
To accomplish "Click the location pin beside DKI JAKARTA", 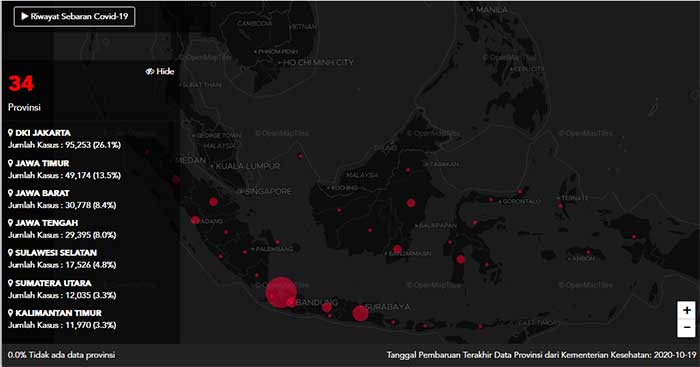I will [x=11, y=133].
